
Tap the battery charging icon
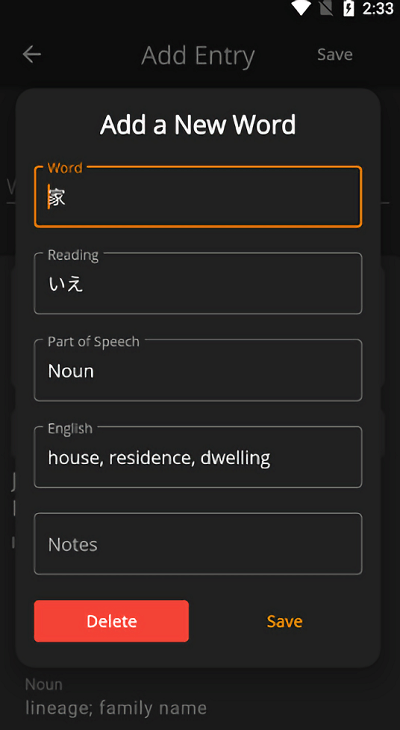click(349, 8)
